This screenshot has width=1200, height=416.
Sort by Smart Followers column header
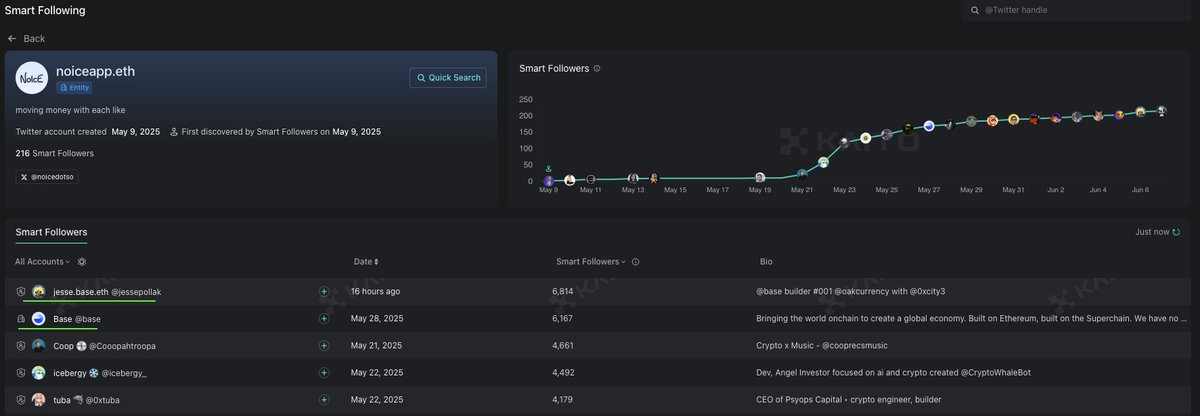[x=592, y=262]
